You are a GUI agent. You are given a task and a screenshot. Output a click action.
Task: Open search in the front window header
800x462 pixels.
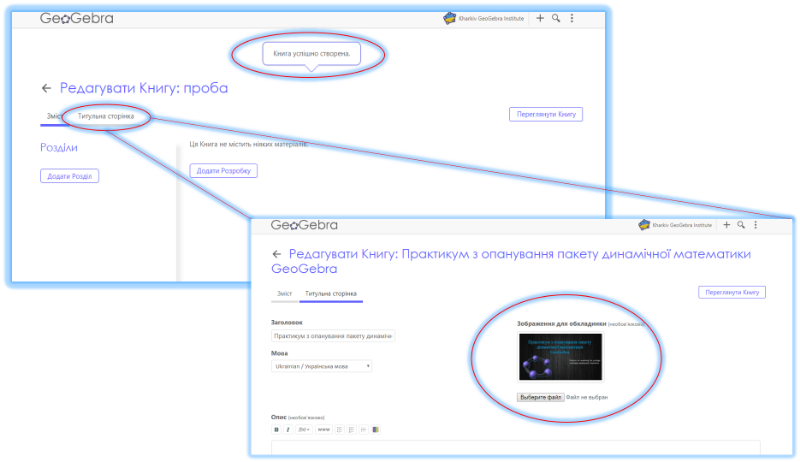[741, 225]
